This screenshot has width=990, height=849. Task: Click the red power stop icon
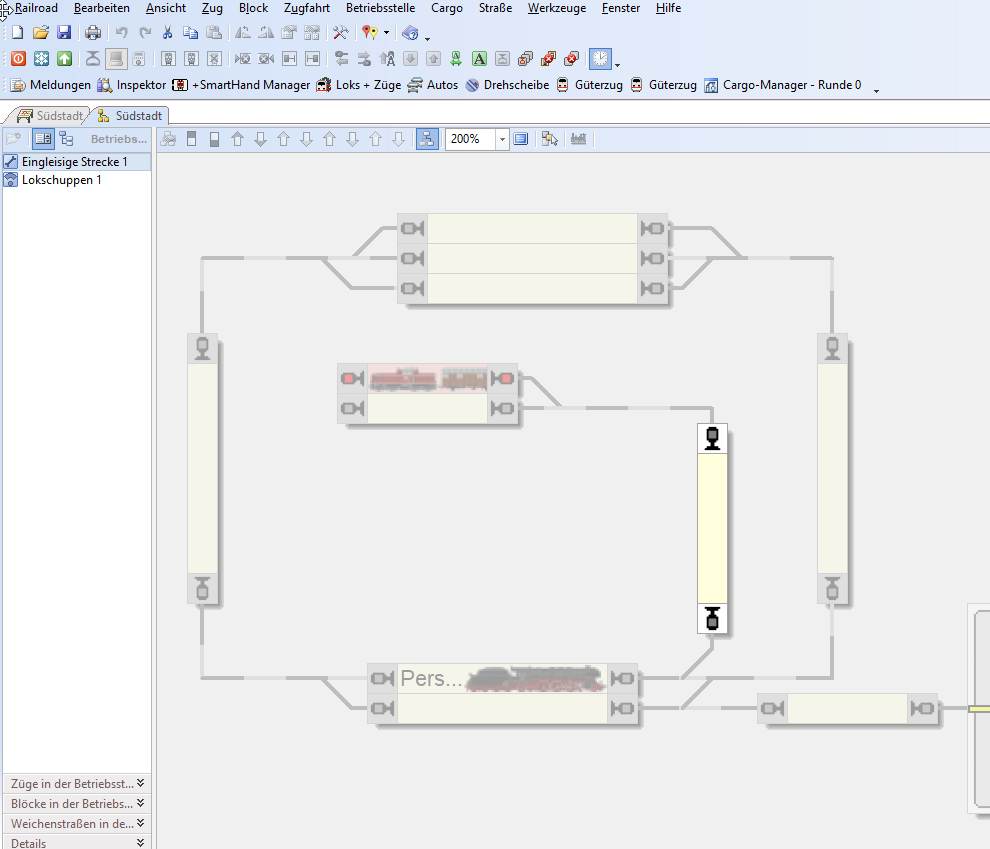pyautogui.click(x=18, y=59)
